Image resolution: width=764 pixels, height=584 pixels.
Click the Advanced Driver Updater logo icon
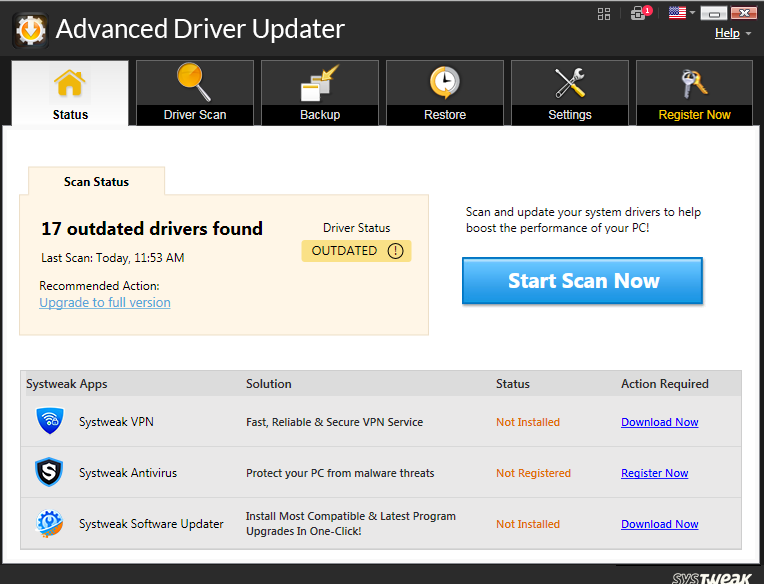tap(31, 30)
